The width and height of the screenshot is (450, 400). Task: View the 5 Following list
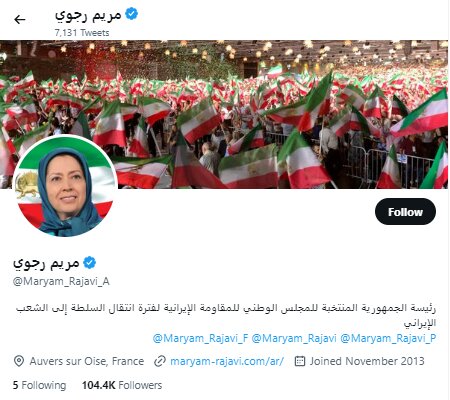pyautogui.click(x=40, y=385)
